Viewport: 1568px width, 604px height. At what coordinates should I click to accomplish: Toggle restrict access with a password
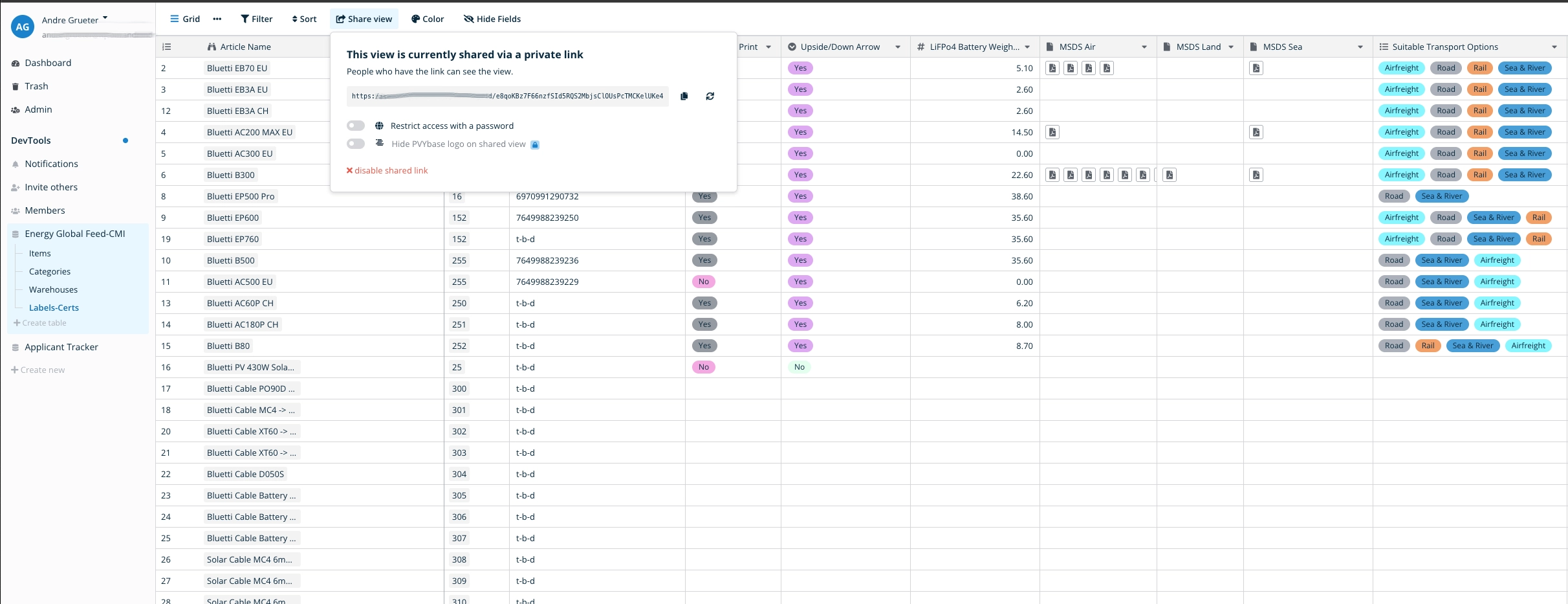[x=356, y=126]
